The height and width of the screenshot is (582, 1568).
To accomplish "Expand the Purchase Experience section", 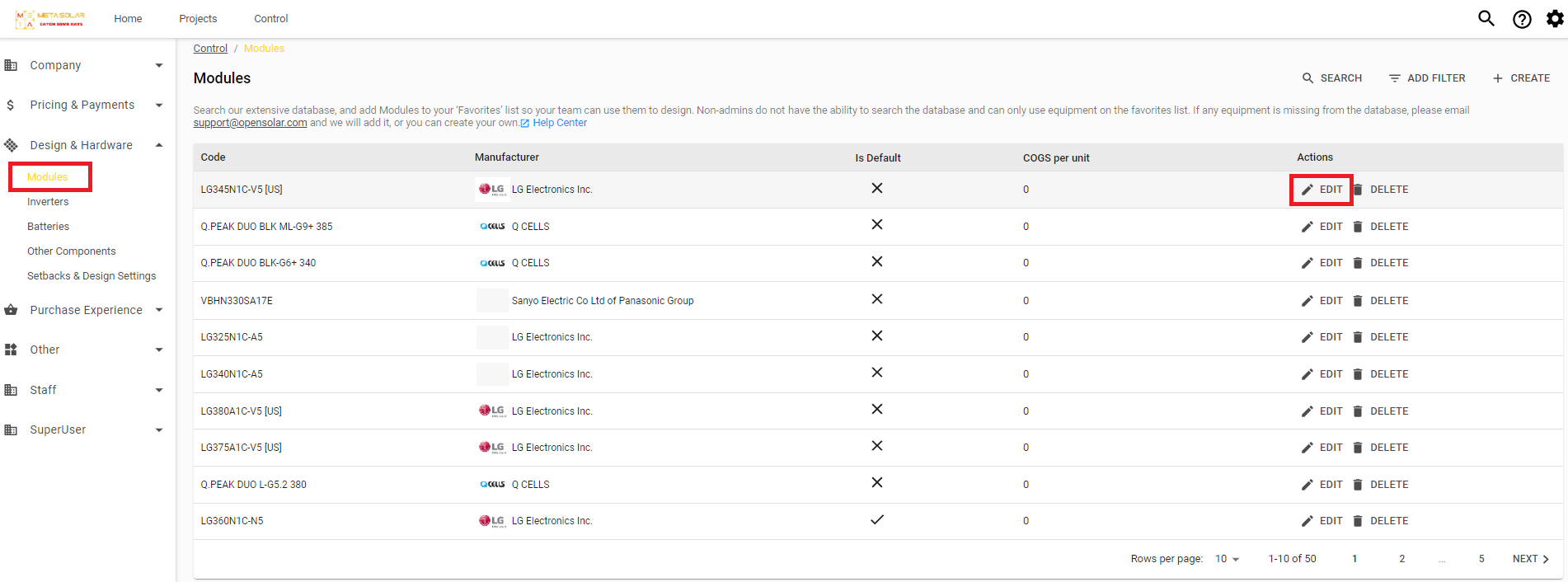I will click(159, 310).
